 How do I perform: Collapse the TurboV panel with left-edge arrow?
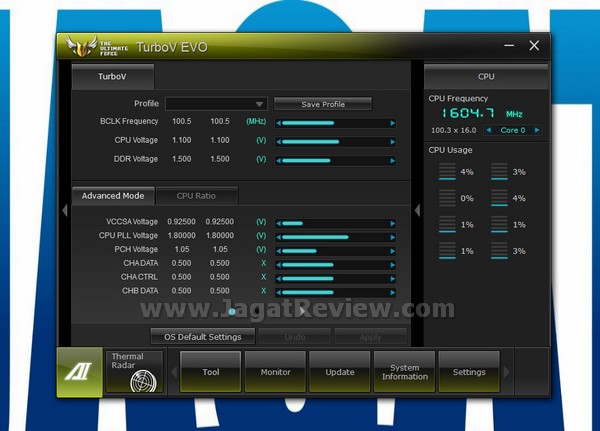pyautogui.click(x=65, y=210)
